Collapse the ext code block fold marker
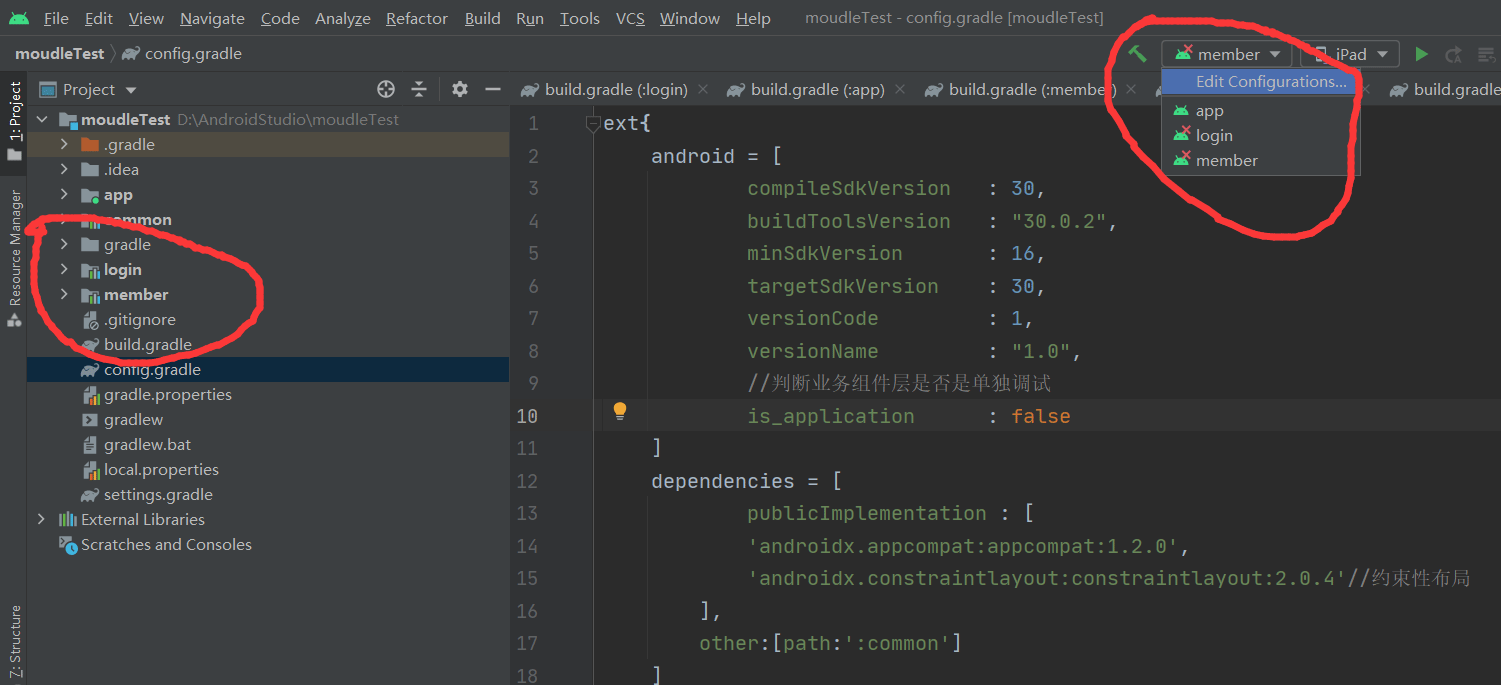Screen dimensions: 1501x685 pyautogui.click(x=592, y=124)
